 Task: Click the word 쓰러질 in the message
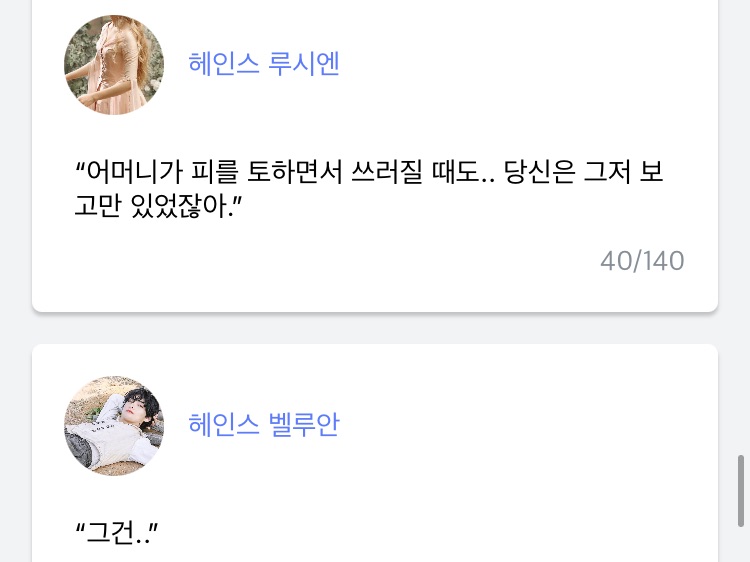click(x=387, y=171)
